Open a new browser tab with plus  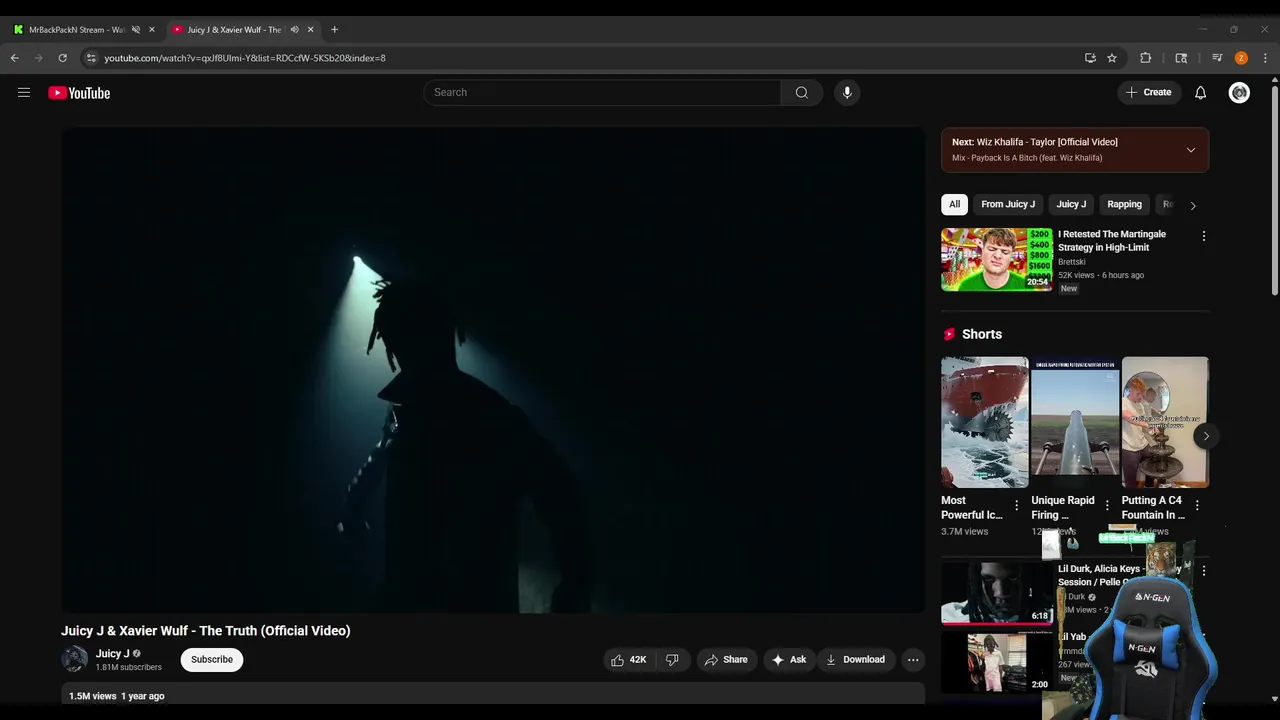tap(334, 29)
